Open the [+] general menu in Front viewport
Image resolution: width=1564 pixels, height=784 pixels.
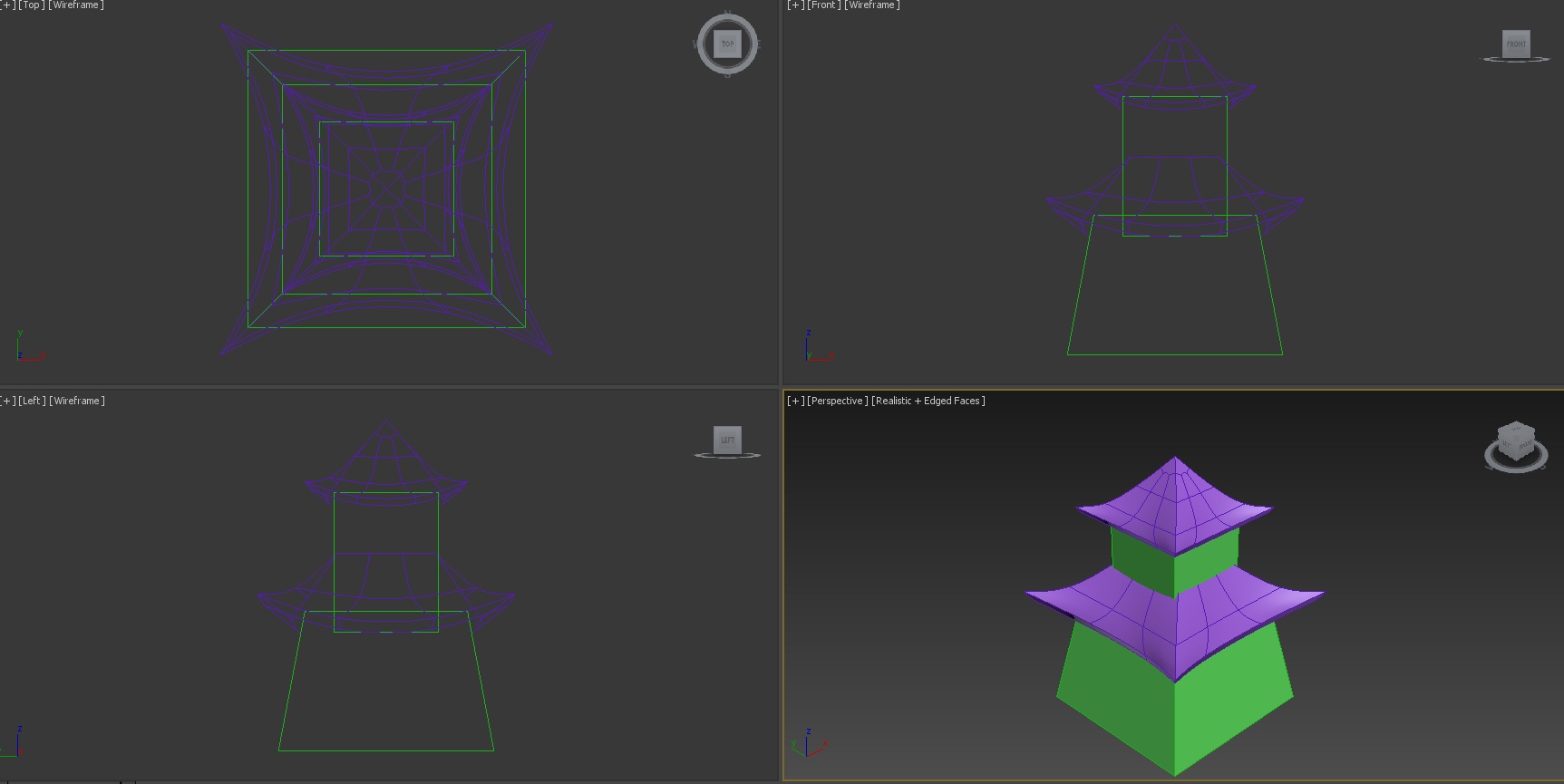pyautogui.click(x=796, y=5)
